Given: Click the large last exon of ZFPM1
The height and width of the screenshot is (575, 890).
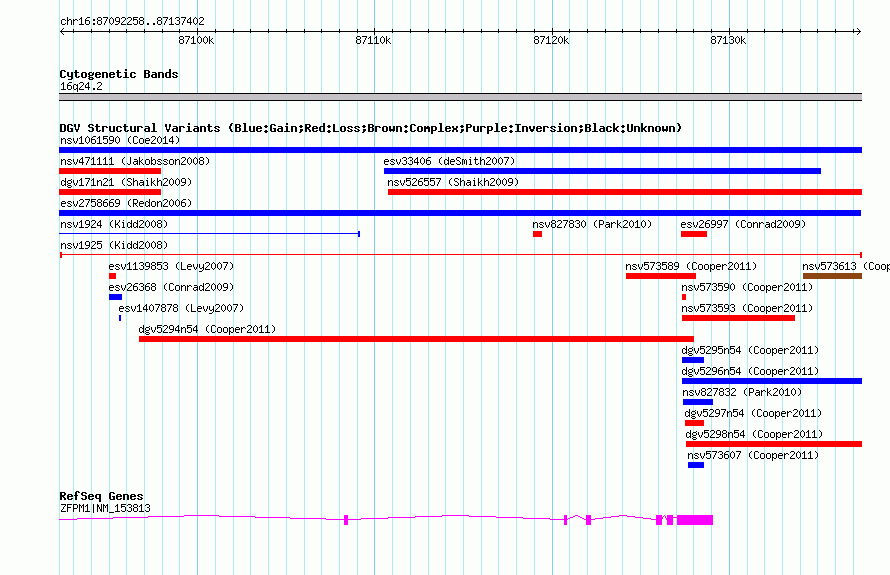Looking at the screenshot, I should [x=695, y=520].
